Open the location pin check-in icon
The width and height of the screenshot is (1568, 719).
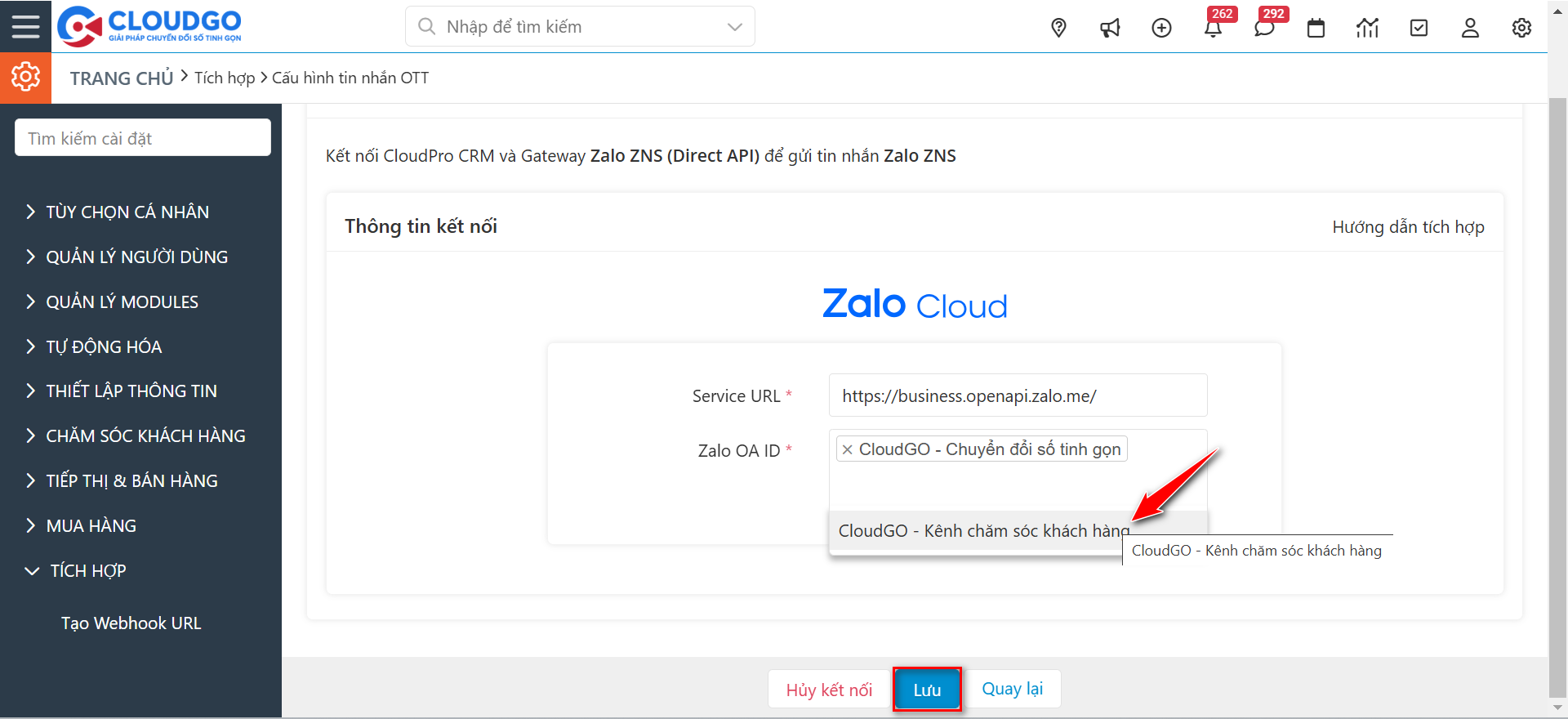(x=1058, y=28)
